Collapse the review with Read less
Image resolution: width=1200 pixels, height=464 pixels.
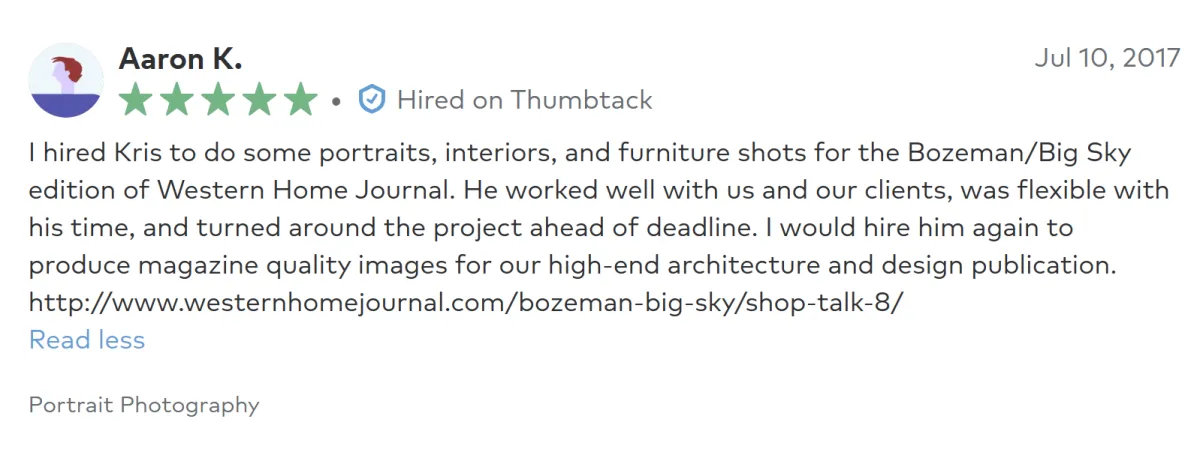click(87, 340)
